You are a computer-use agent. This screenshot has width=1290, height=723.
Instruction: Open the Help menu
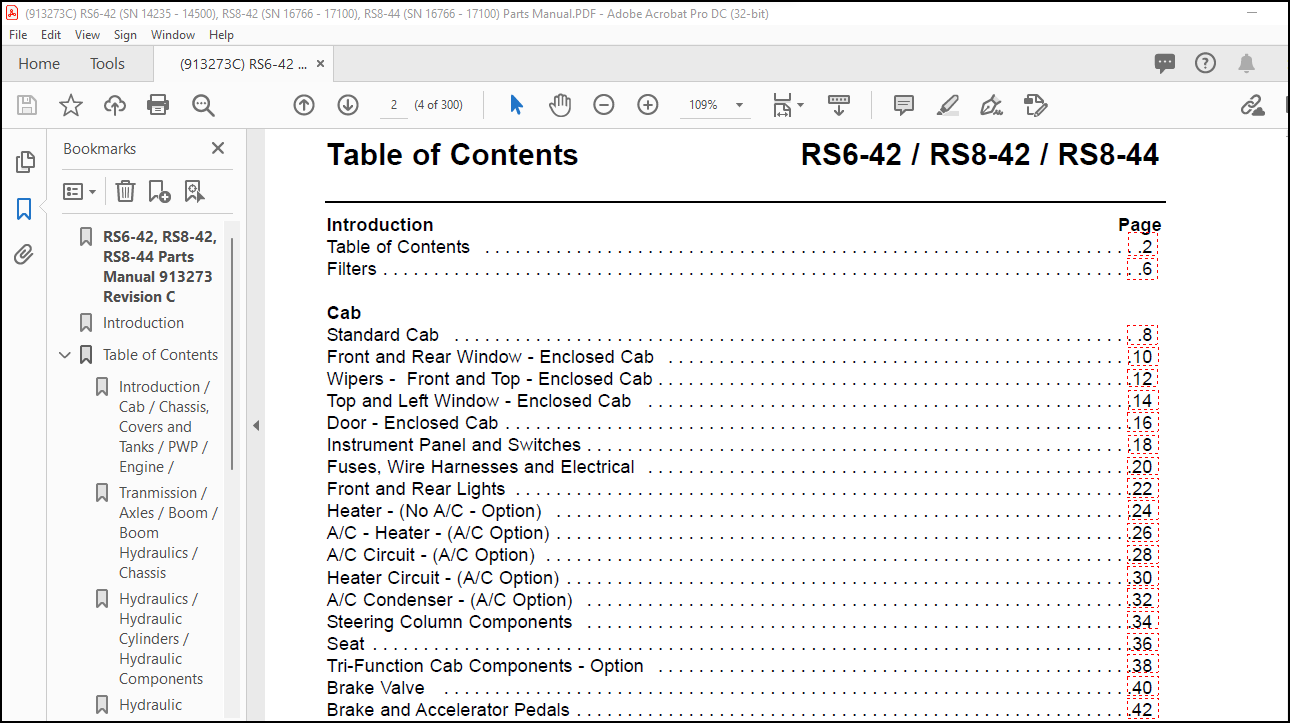(x=221, y=34)
